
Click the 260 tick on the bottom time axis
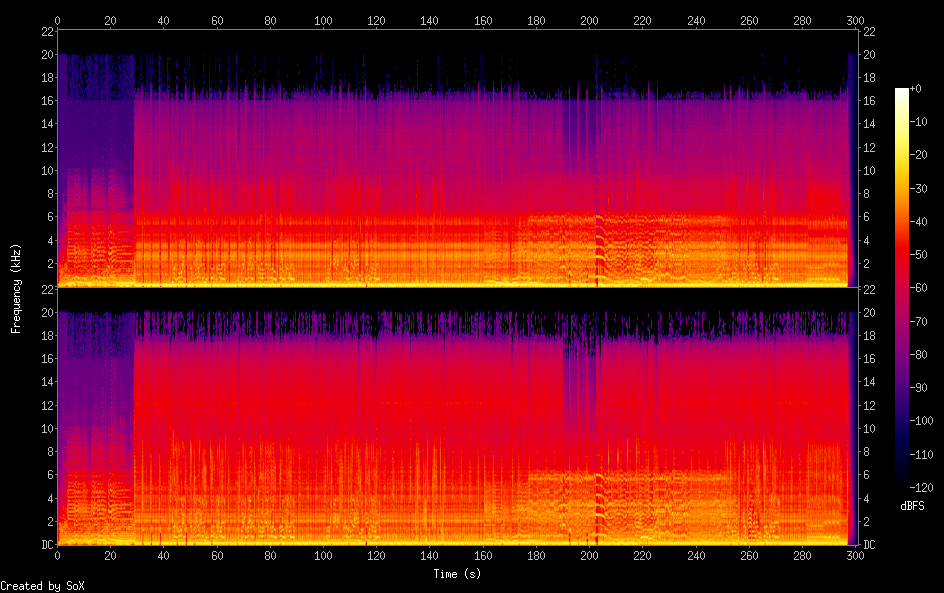pyautogui.click(x=749, y=556)
